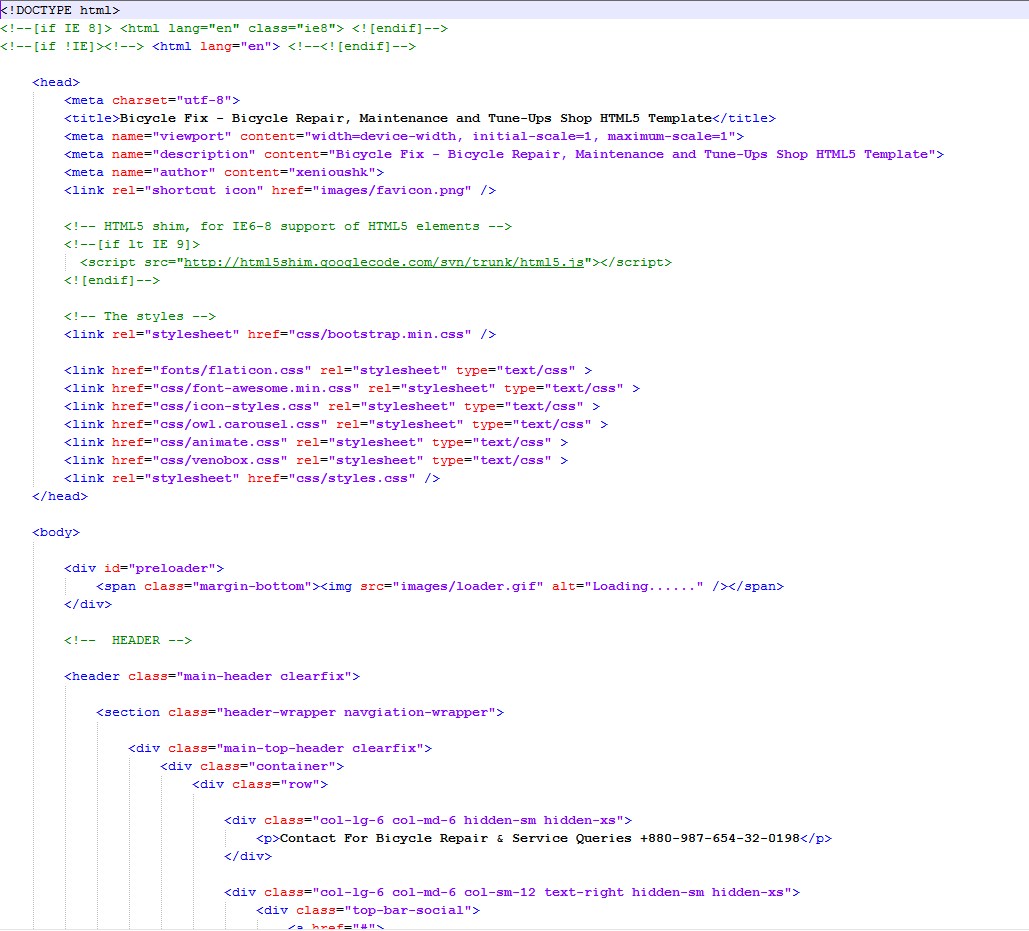The image size is (1029, 931).
Task: Click the closing div below the preloader span
Action: point(88,604)
